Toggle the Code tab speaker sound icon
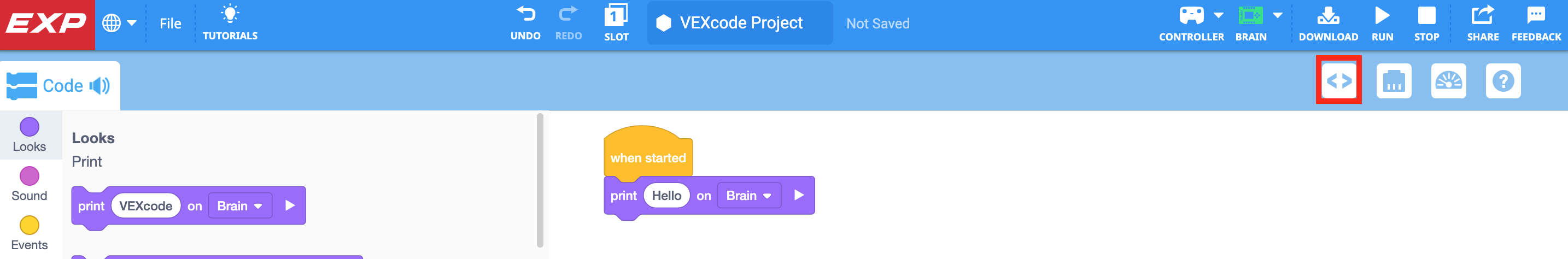 100,86
